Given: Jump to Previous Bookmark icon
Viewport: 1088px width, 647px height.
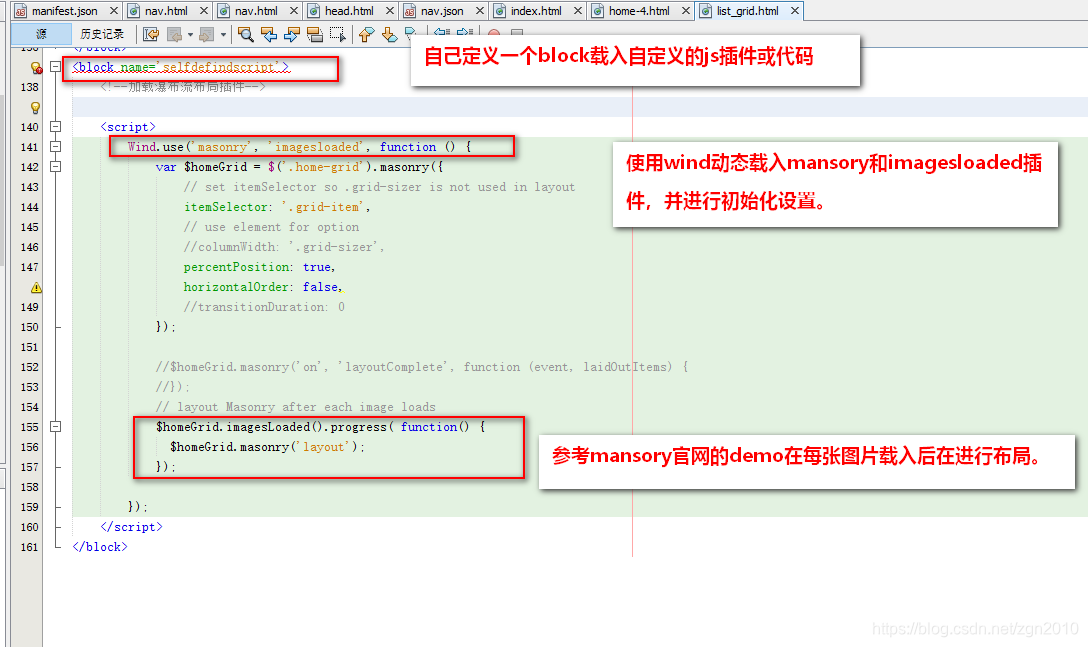Looking at the screenshot, I should (366, 34).
